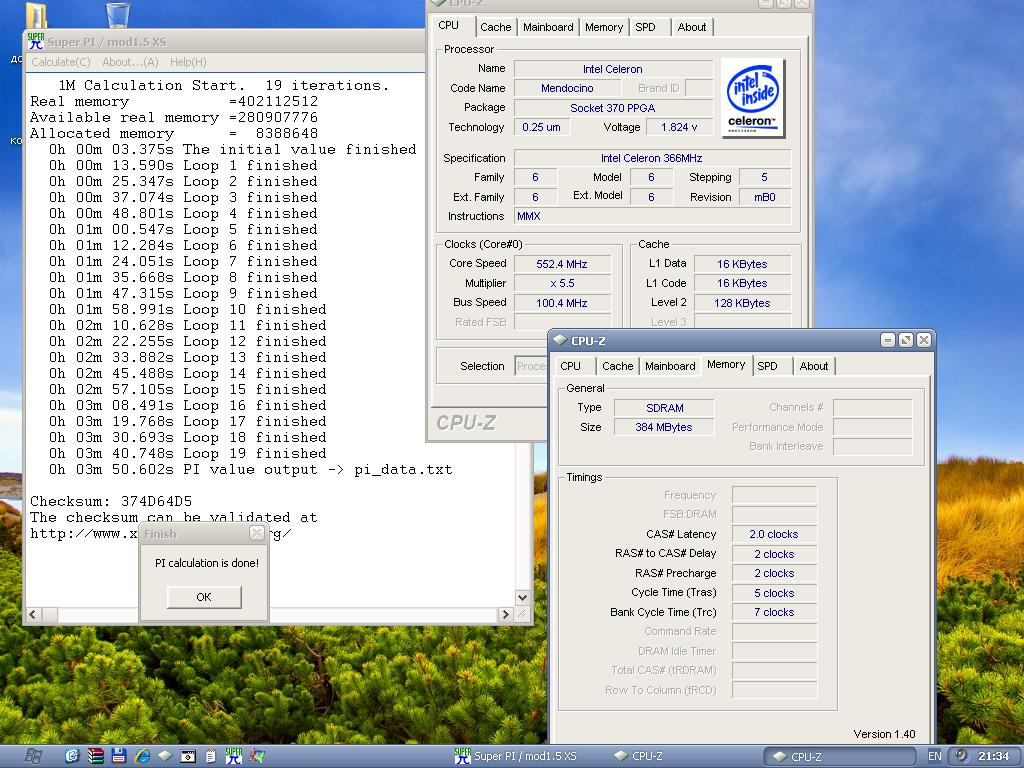Click Super PI / mod1.5 XS taskbar button
The image size is (1024, 768).
(516, 756)
